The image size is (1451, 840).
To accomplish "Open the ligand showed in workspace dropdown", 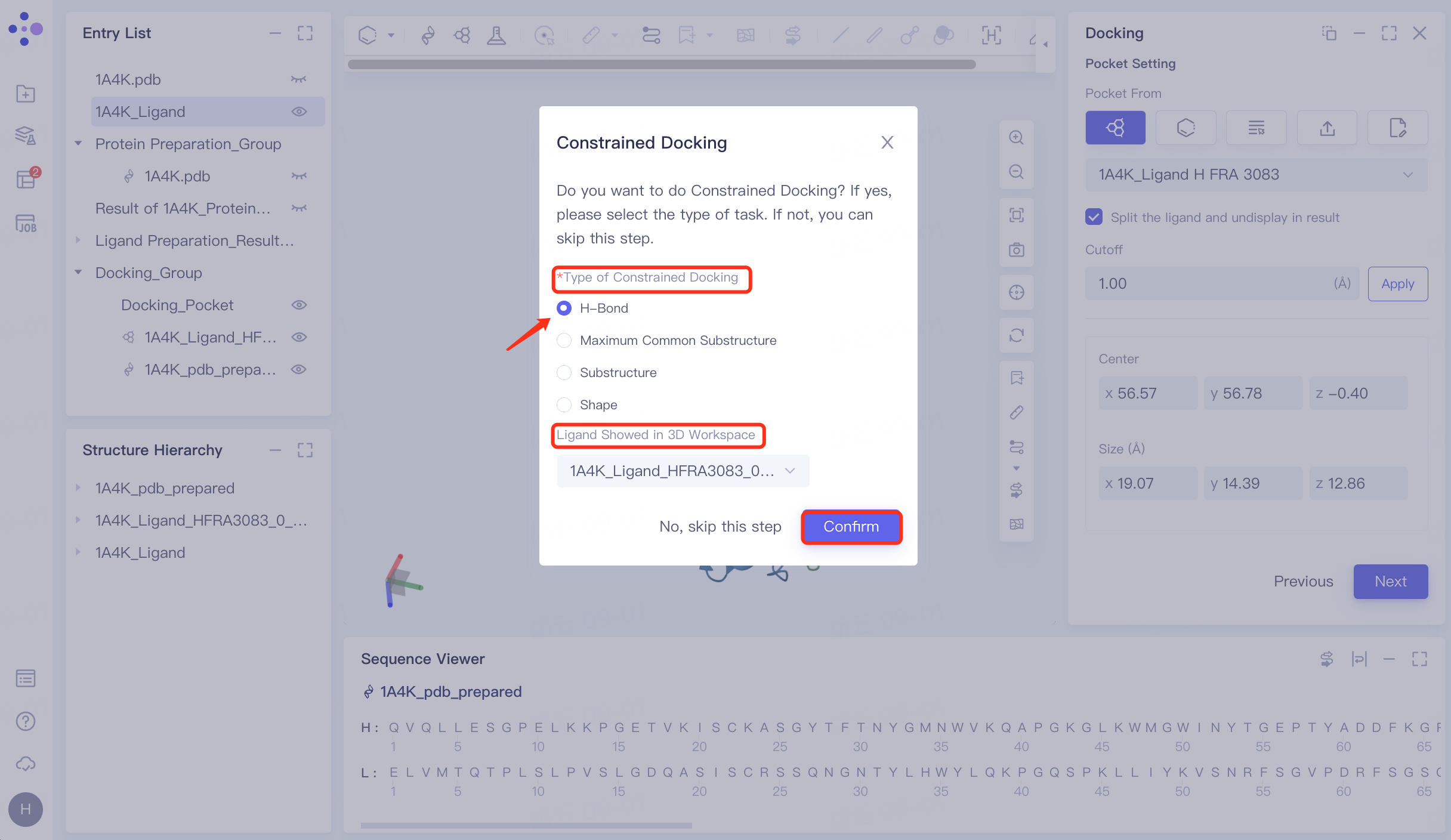I will click(683, 471).
